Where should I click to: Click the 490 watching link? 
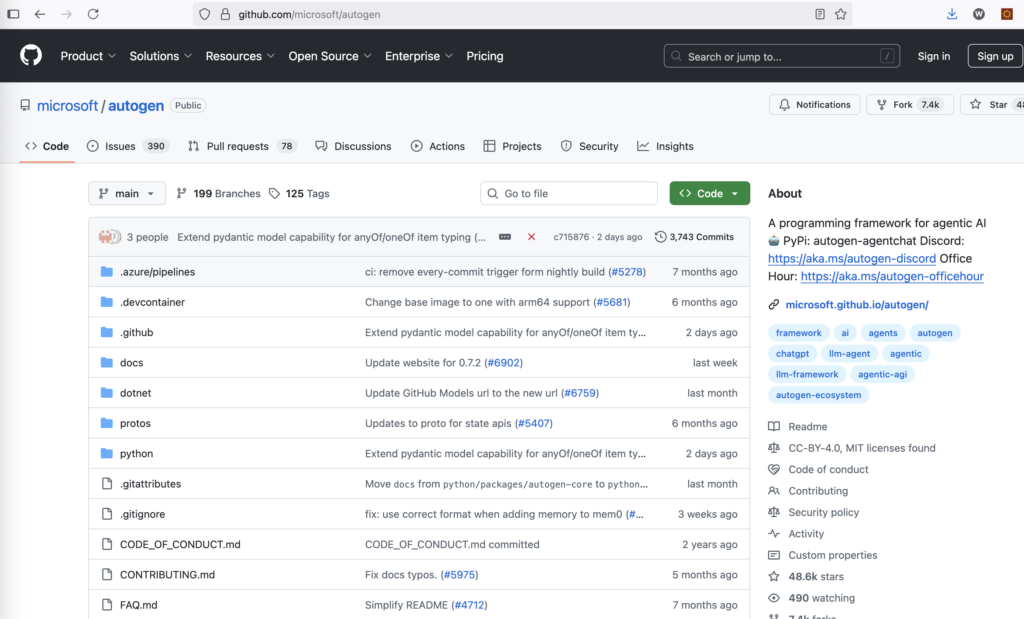pos(822,598)
